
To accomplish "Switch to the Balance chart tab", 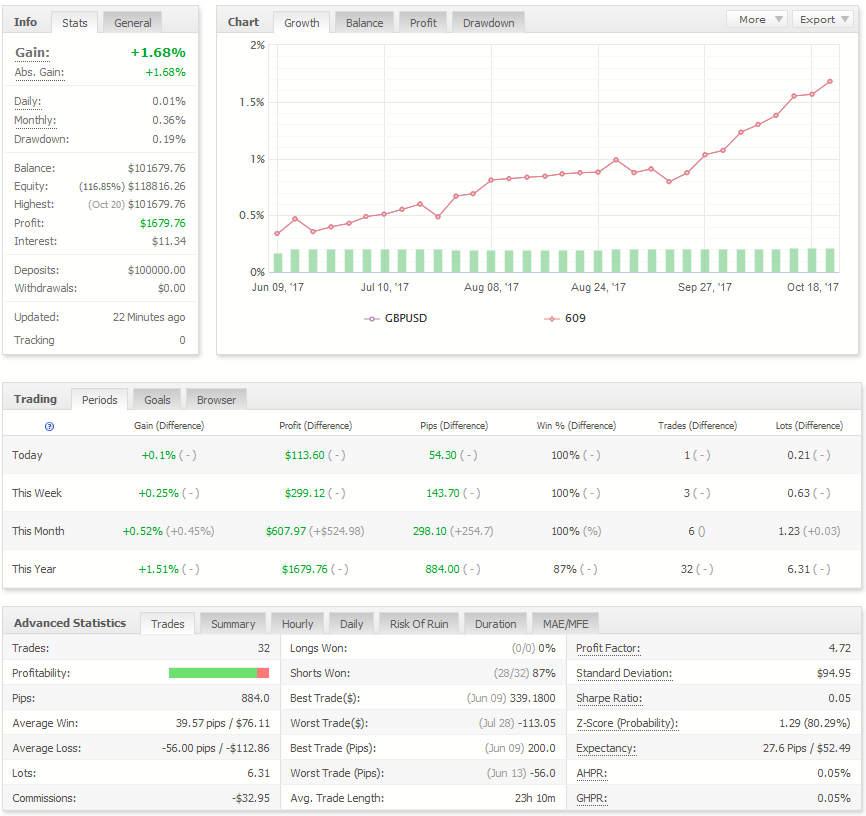I will [x=365, y=23].
